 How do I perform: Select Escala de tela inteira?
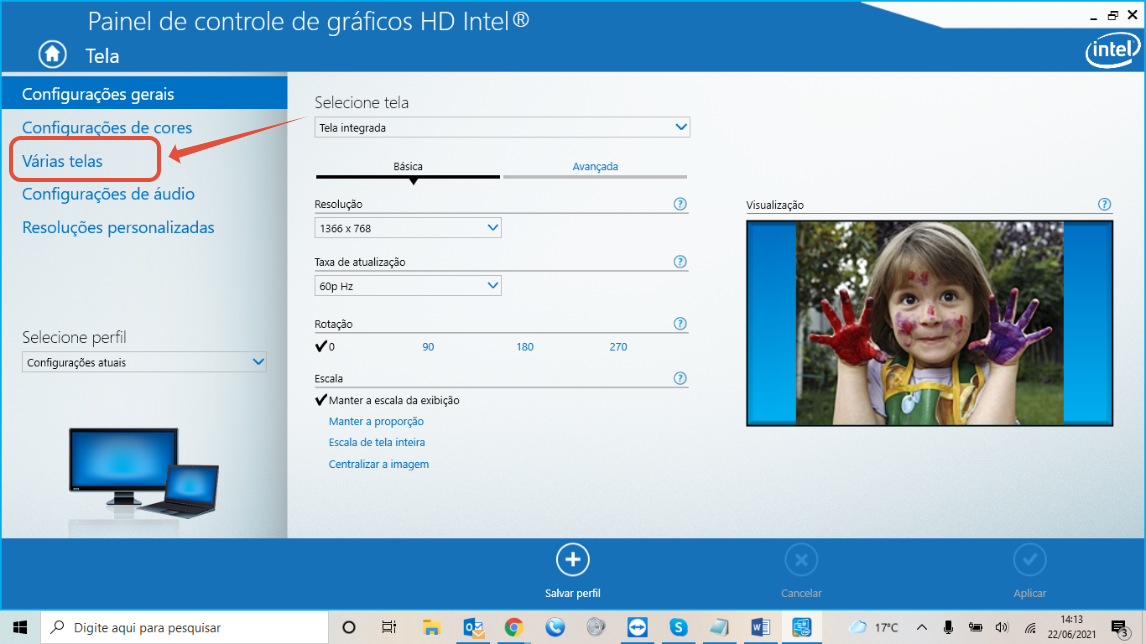376,442
